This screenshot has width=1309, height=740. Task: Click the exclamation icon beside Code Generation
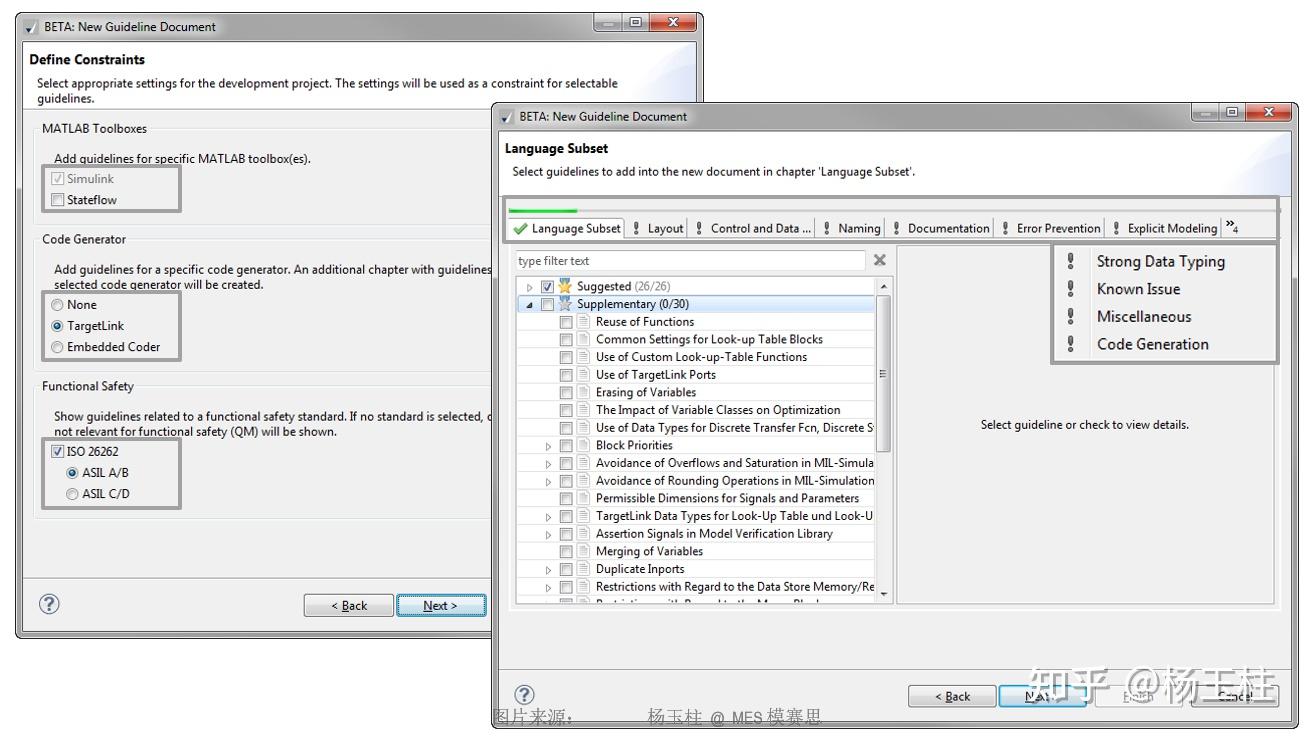[x=1070, y=344]
